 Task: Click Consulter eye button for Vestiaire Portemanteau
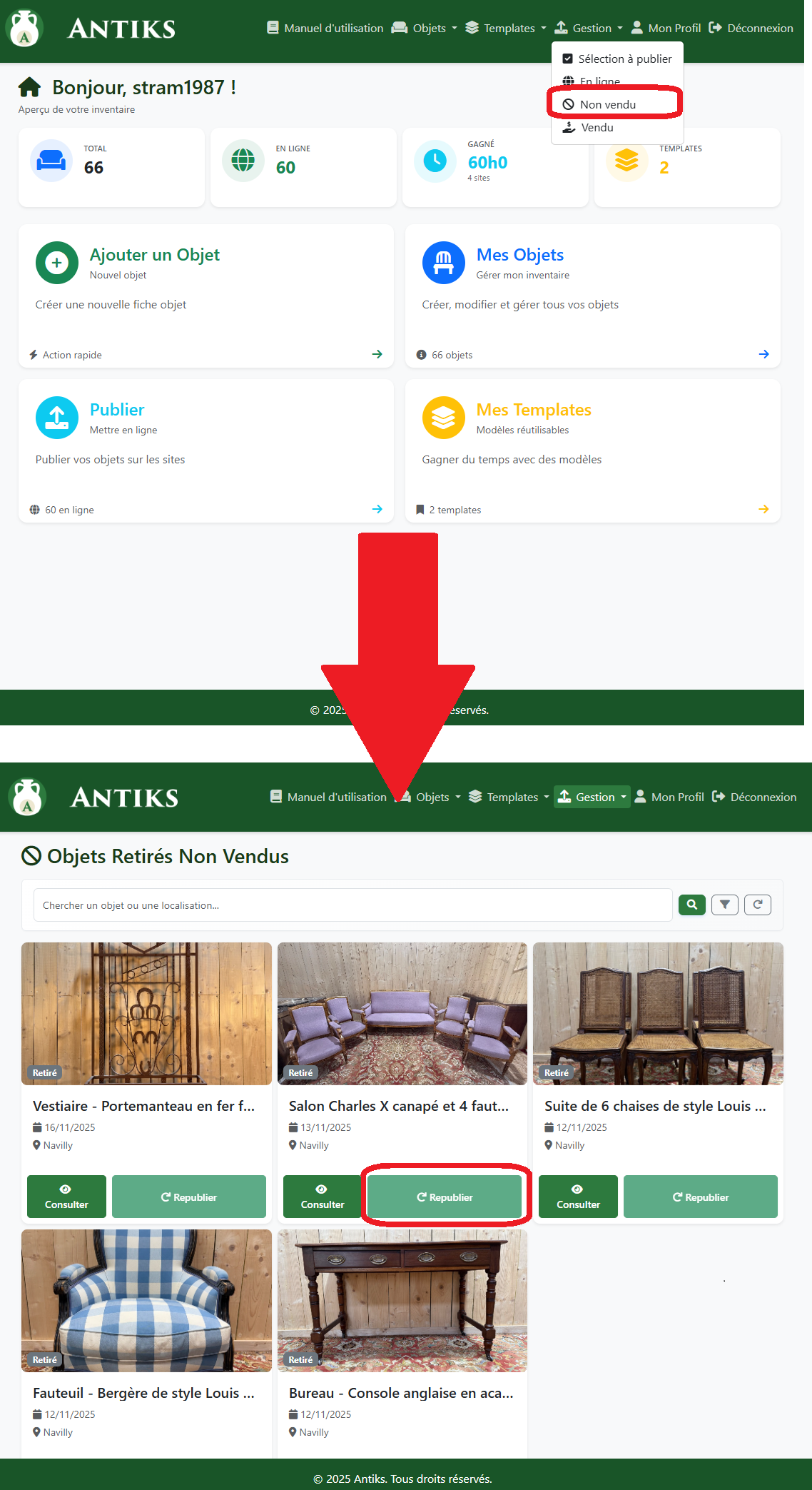point(66,1197)
